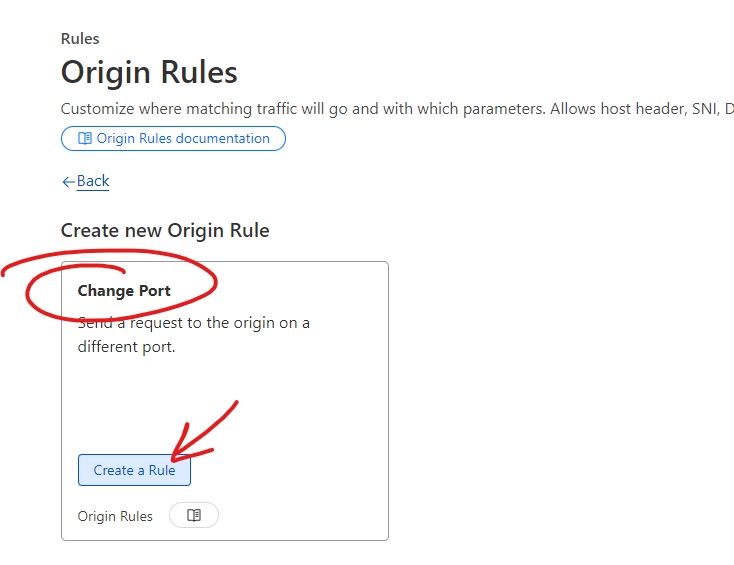Viewport: 734px width, 565px height.
Task: Click the Change Port card title
Action: 124,291
